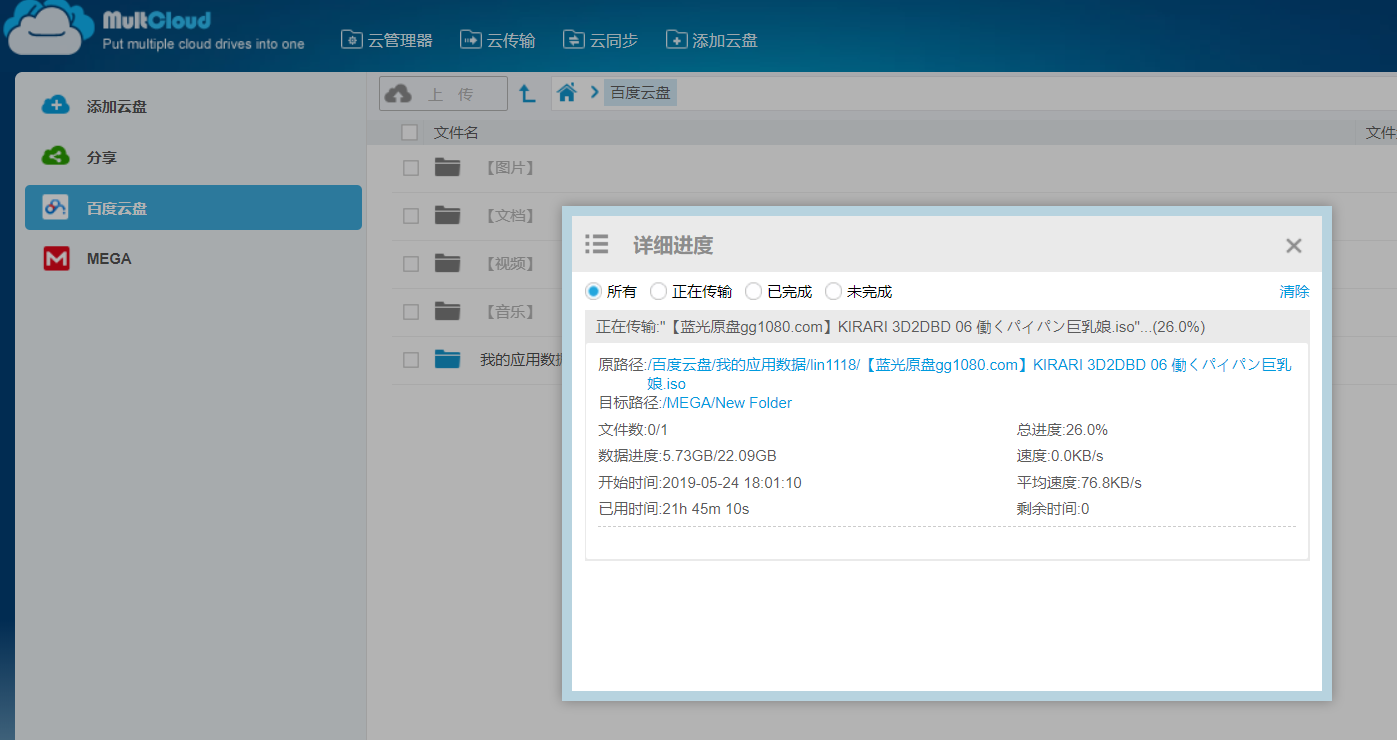Click the 云传输 arrow icon
The width and height of the screenshot is (1397, 740).
(x=470, y=40)
